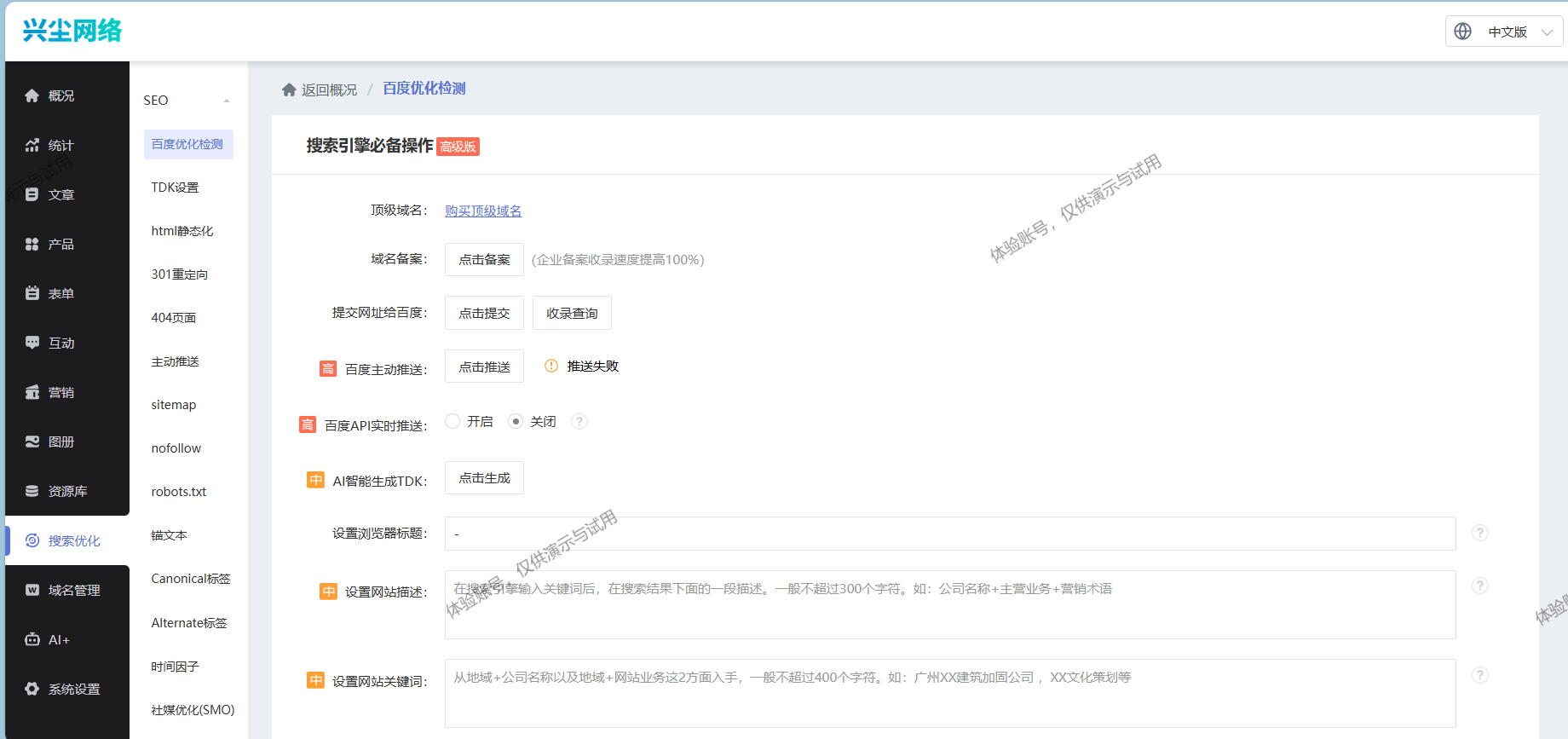Click the 系统设置 gear icon

[32, 689]
